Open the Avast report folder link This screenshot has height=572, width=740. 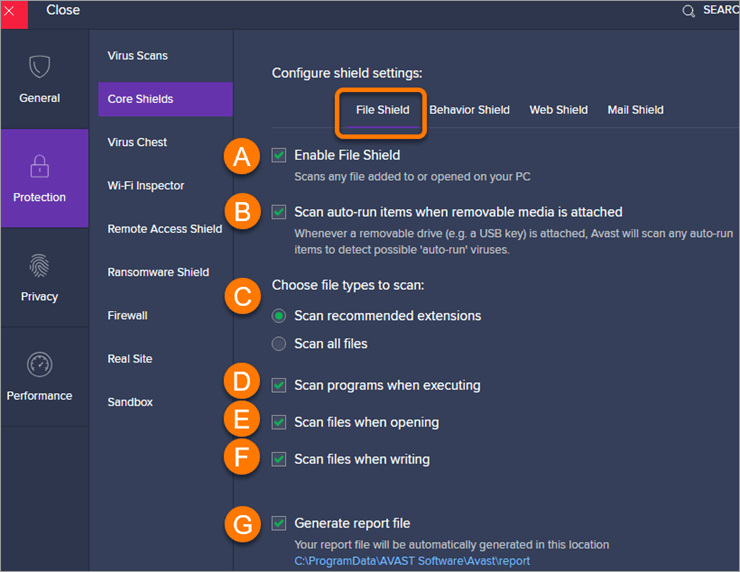point(412,561)
